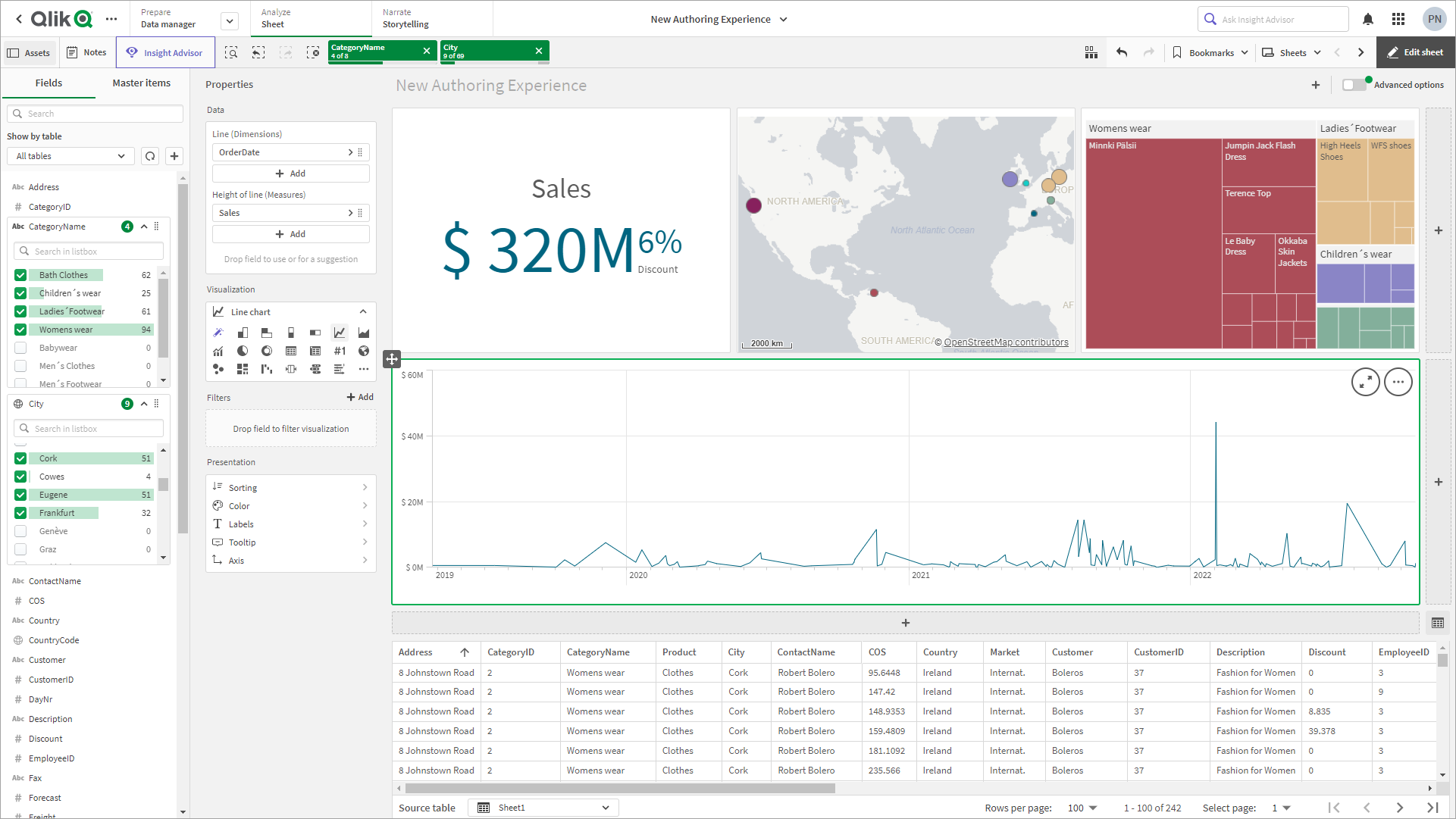This screenshot has width=1456, height=819.
Task: Switch to the Master items tab
Action: 141,82
